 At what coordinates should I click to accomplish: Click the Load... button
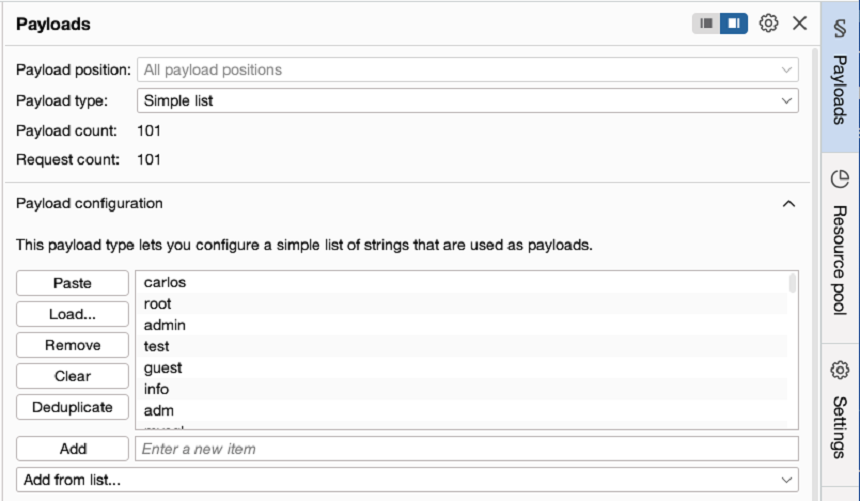click(x=73, y=314)
